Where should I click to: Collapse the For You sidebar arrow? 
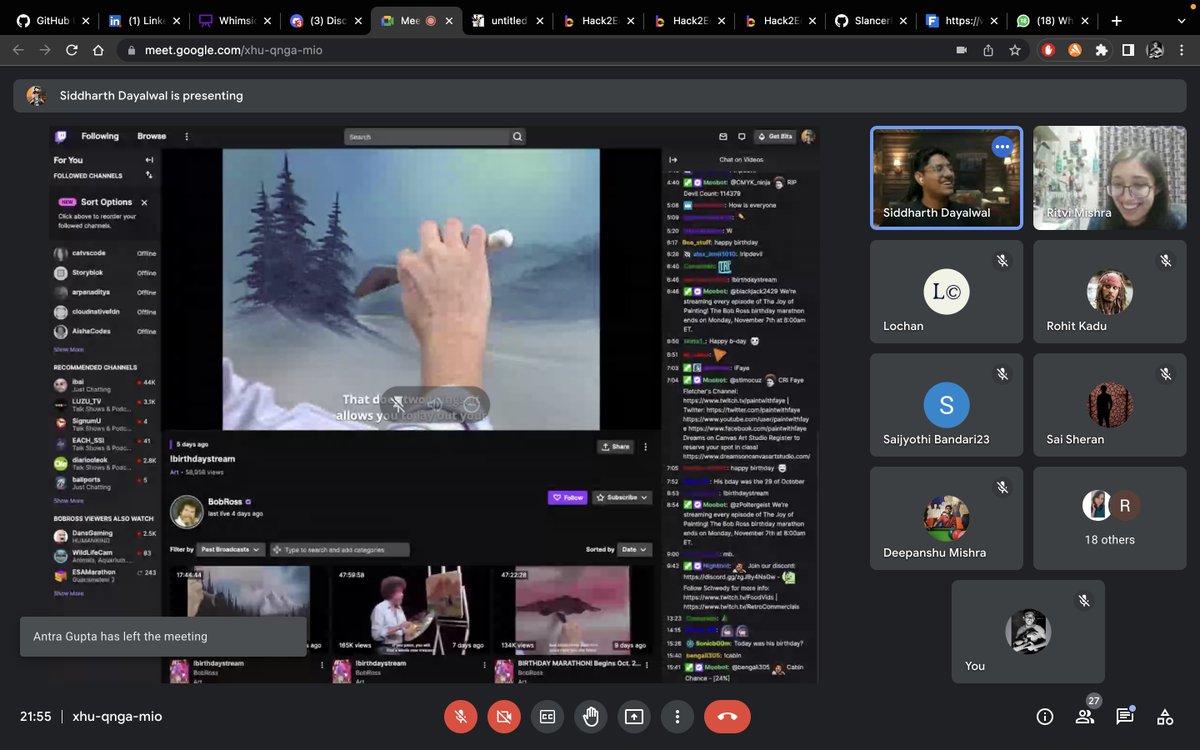coord(149,160)
